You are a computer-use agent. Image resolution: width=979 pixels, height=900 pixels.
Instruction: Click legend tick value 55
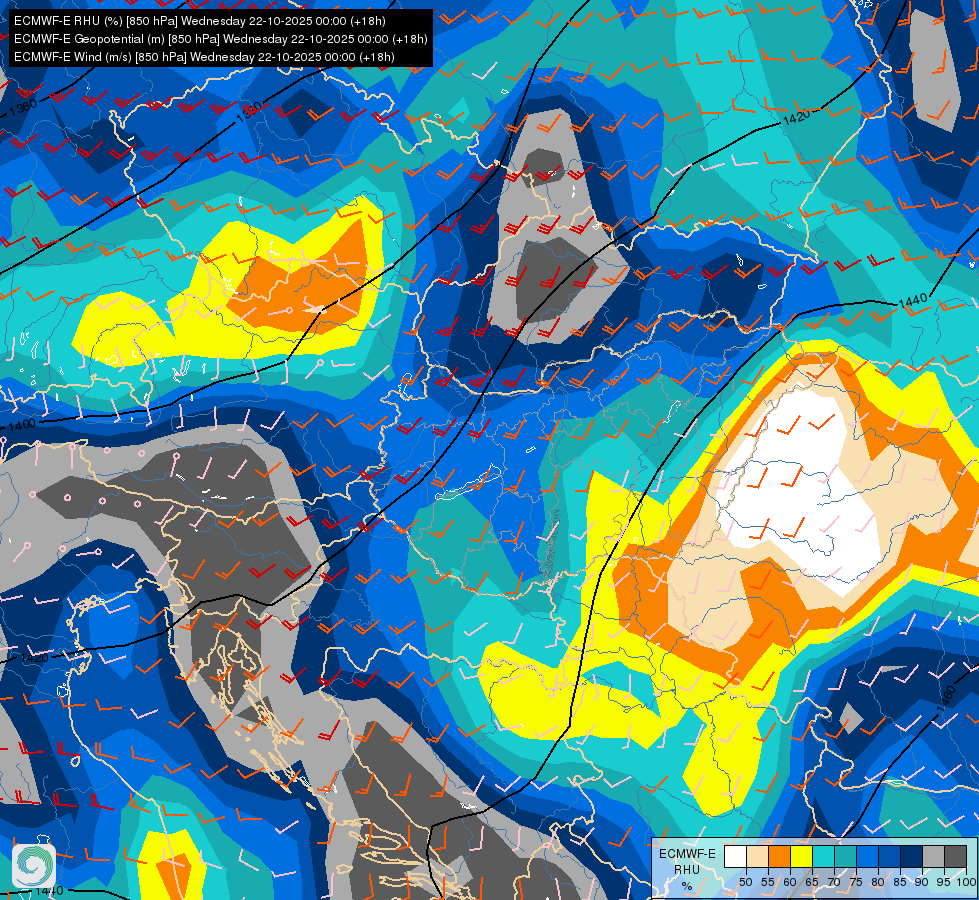768,883
